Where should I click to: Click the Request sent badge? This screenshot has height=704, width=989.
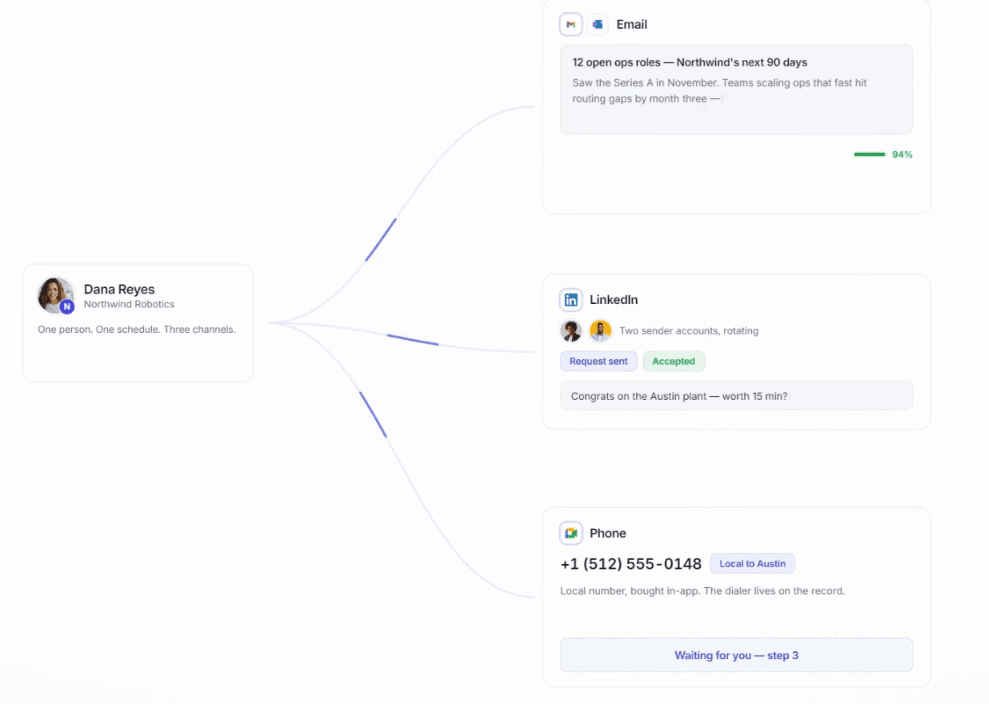[x=598, y=361]
